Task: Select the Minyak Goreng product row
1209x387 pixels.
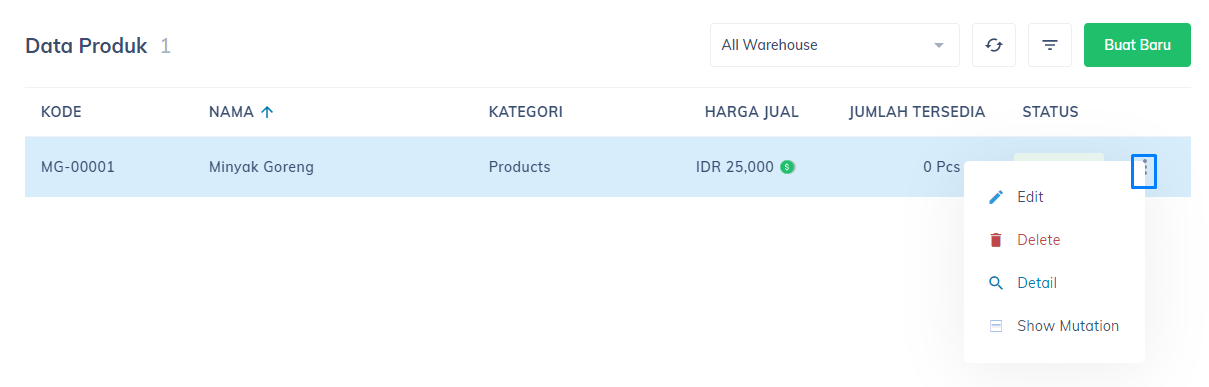Action: pyautogui.click(x=607, y=167)
